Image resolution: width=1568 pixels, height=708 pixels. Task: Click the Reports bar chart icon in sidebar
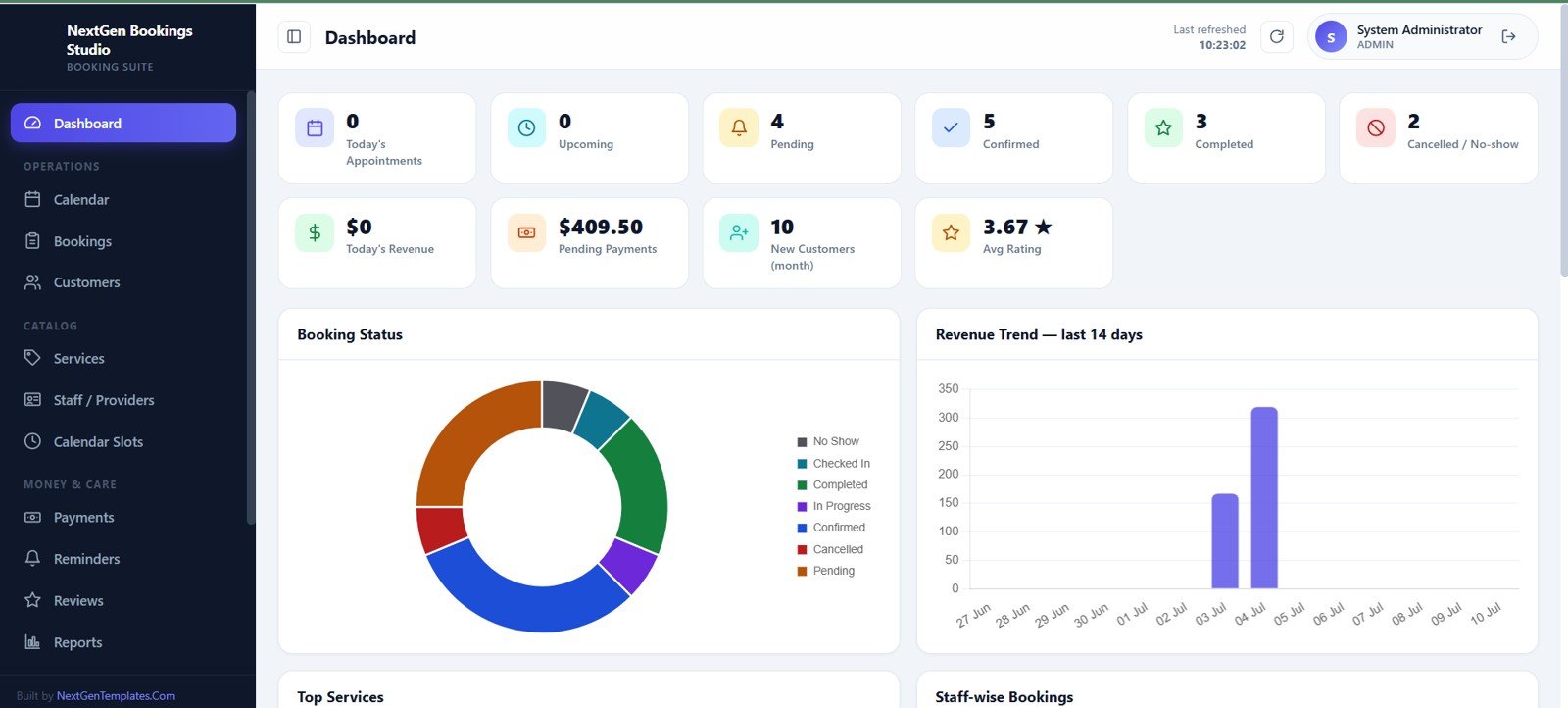pyautogui.click(x=32, y=642)
